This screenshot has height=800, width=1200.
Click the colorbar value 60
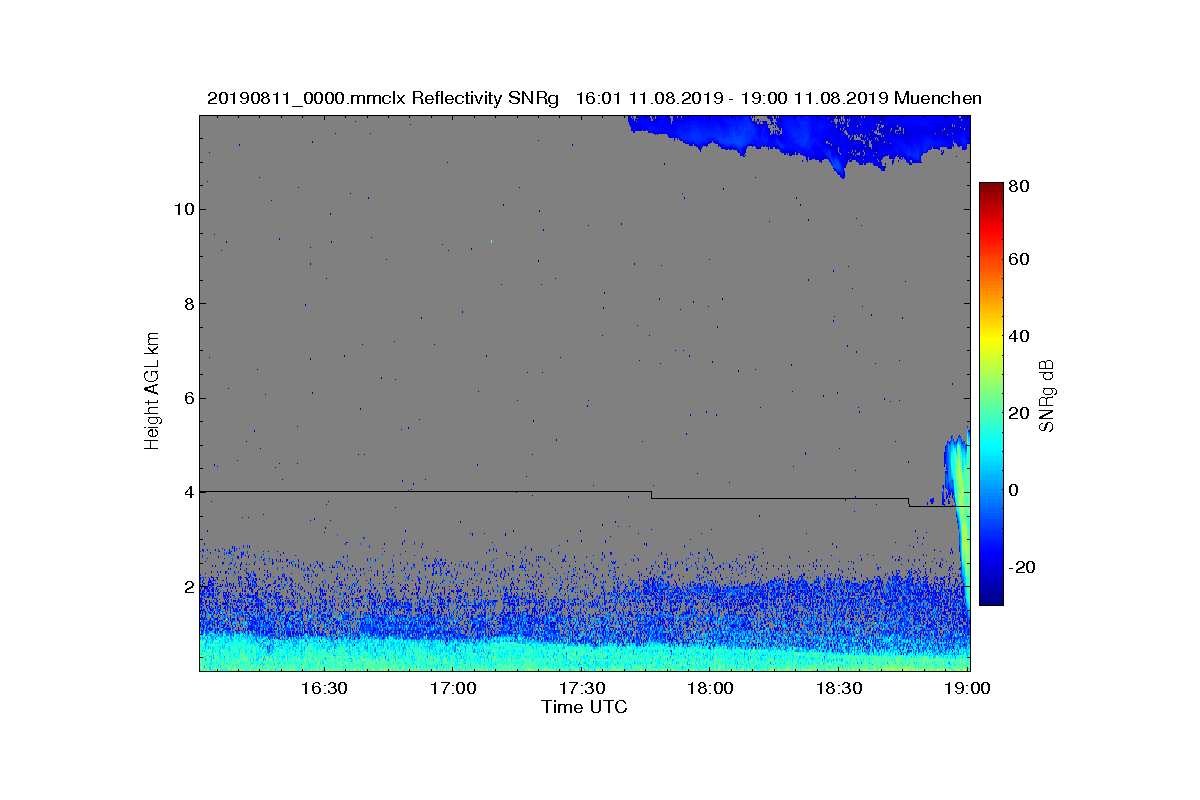[1019, 260]
